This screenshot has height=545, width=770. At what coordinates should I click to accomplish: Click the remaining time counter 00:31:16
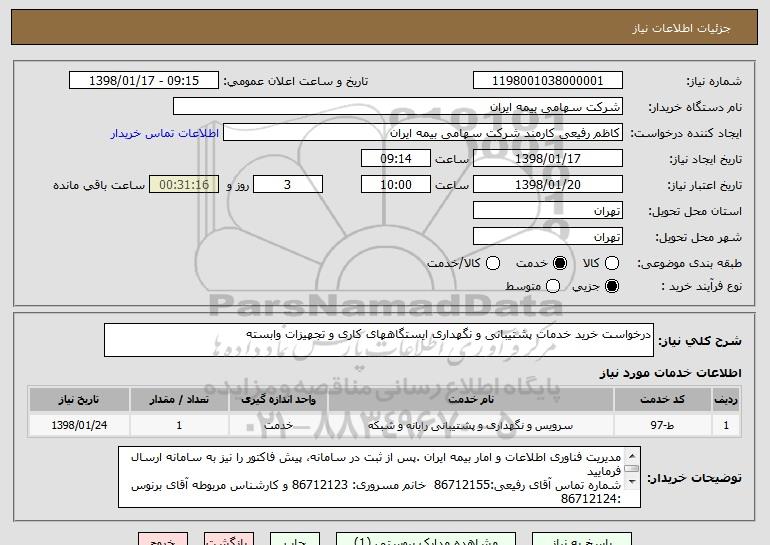pos(184,185)
